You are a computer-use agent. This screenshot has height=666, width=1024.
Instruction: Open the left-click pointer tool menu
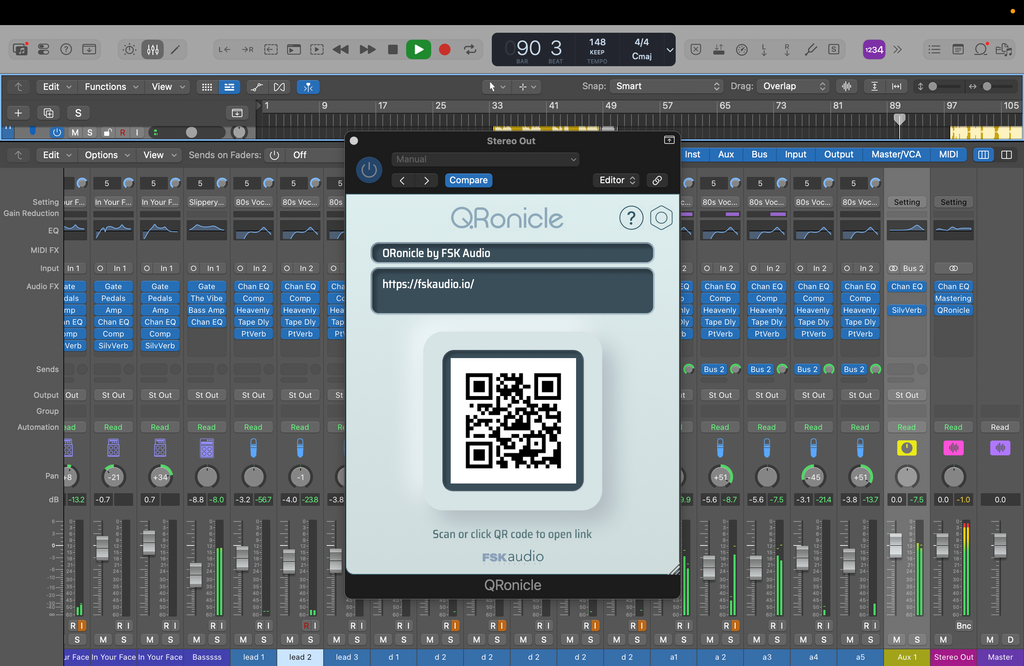tap(498, 87)
